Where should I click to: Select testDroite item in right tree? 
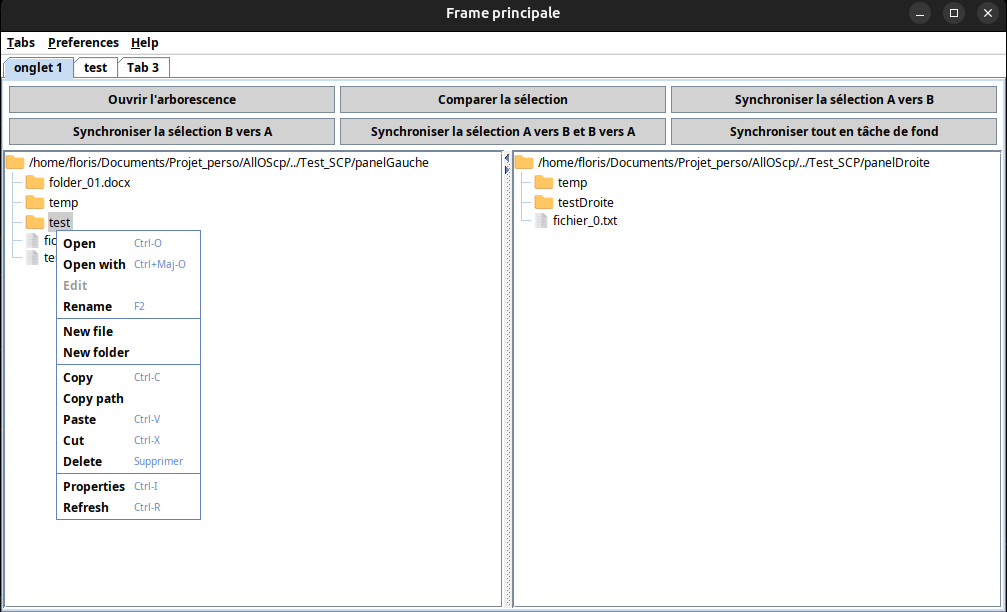click(x=585, y=202)
